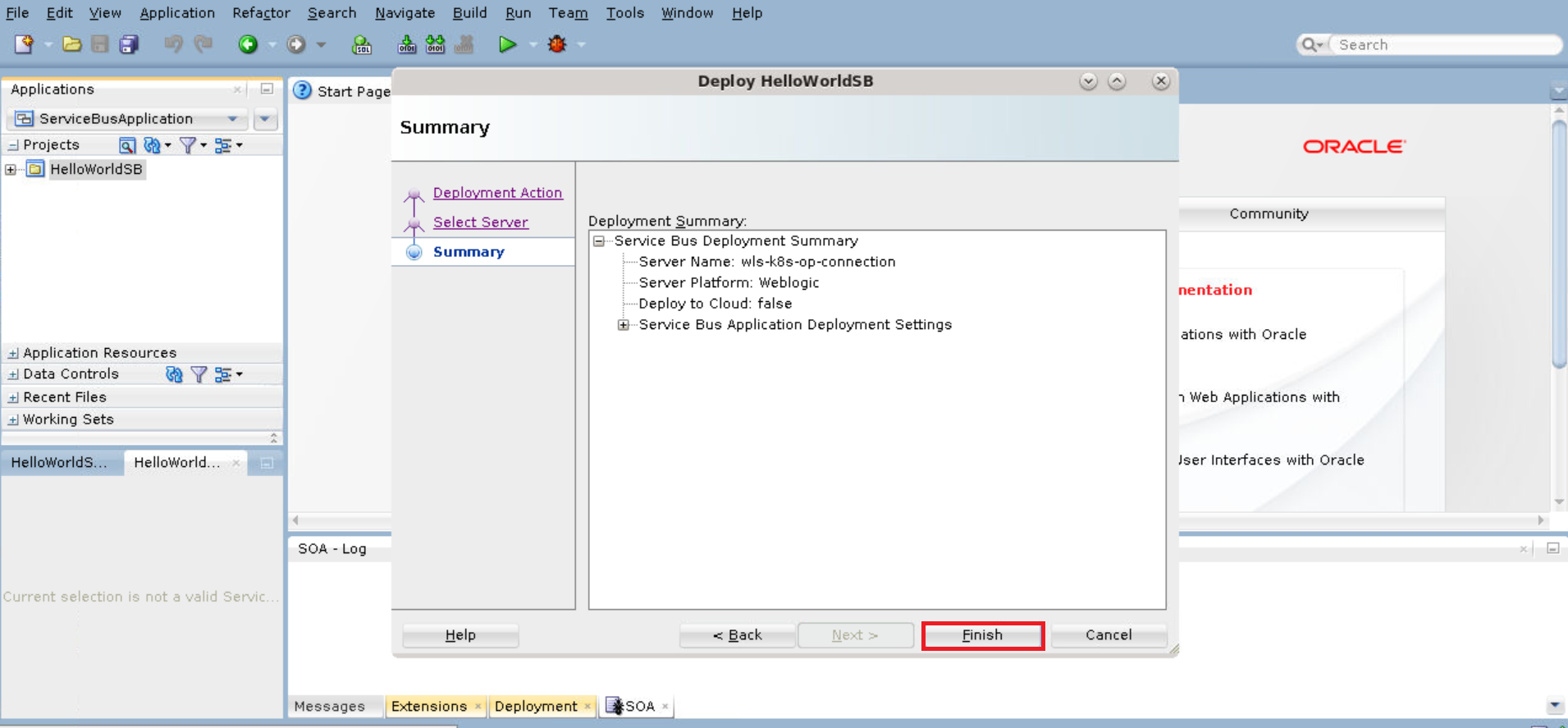
Task: Open the Run icon dropdown arrow
Action: (x=533, y=44)
